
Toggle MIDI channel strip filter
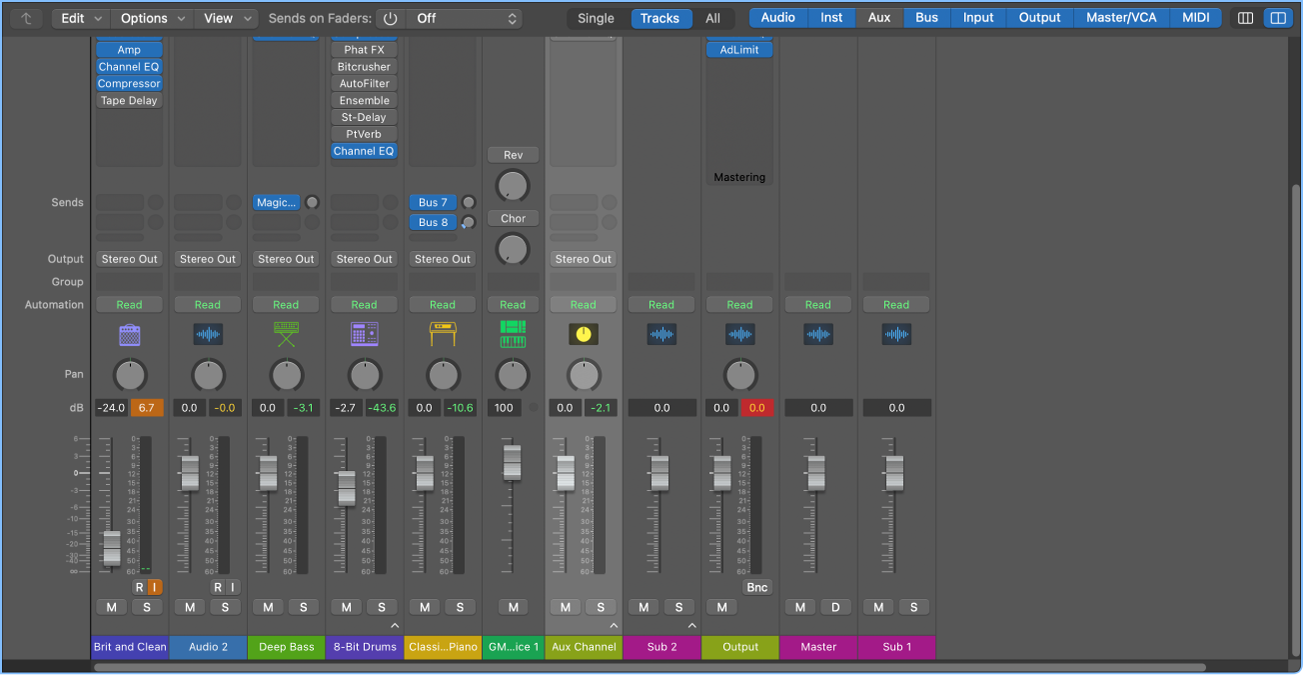click(x=1196, y=18)
